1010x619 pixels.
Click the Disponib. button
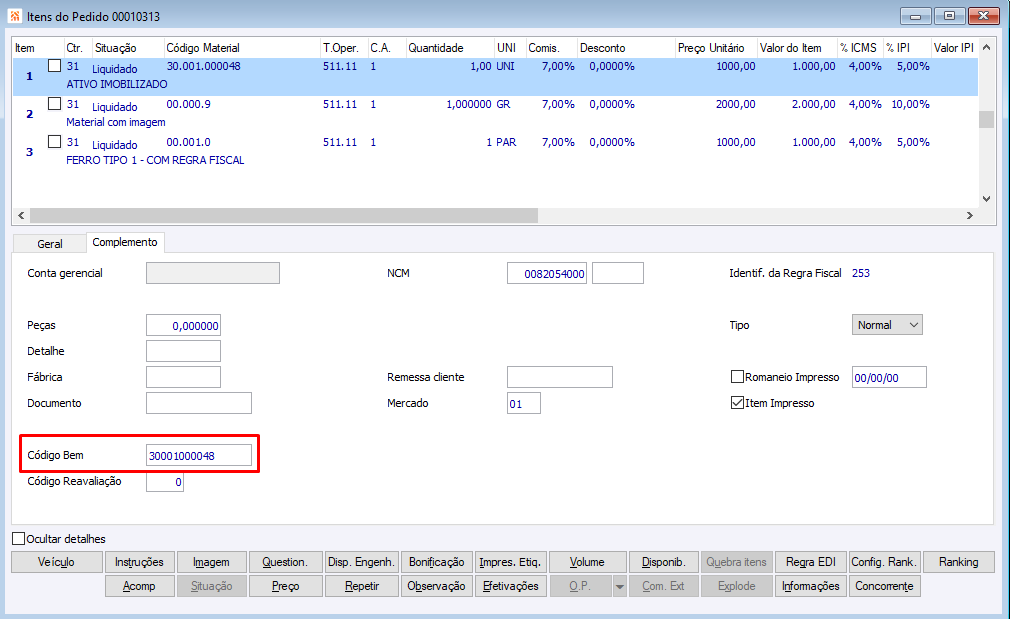[663, 562]
